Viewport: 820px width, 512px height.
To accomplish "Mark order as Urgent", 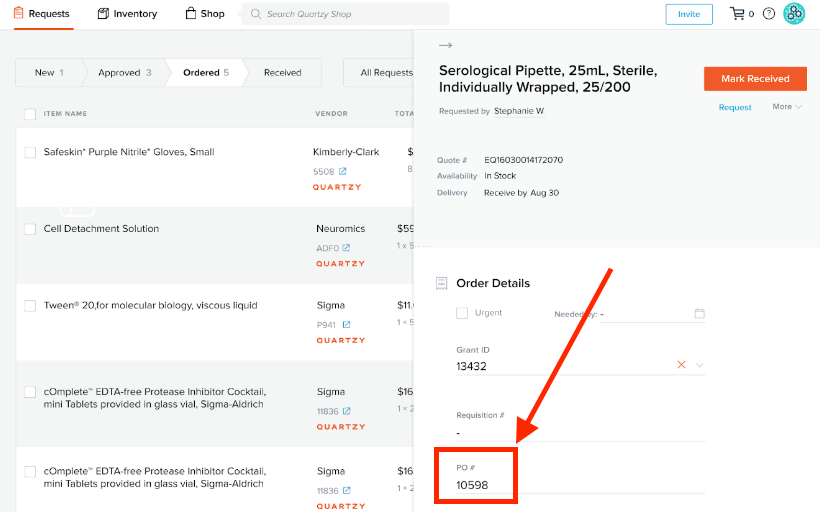I will [462, 313].
